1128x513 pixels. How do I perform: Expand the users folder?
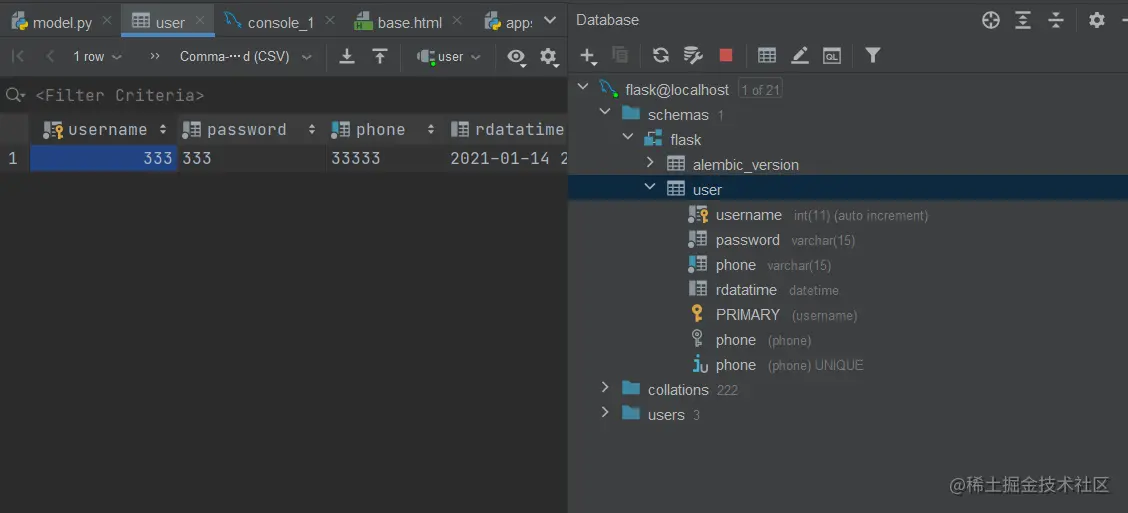pyautogui.click(x=606, y=413)
